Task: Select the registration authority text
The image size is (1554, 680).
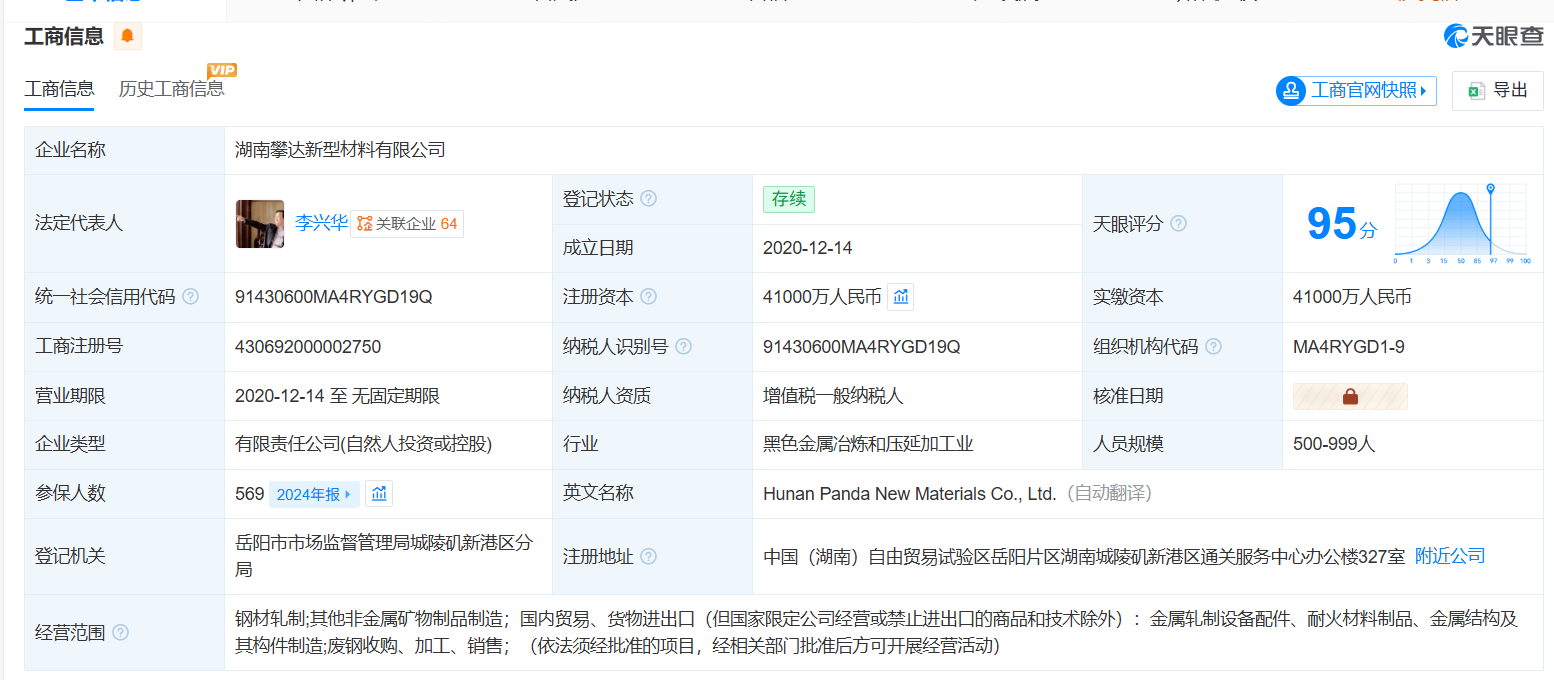Action: click(x=384, y=556)
